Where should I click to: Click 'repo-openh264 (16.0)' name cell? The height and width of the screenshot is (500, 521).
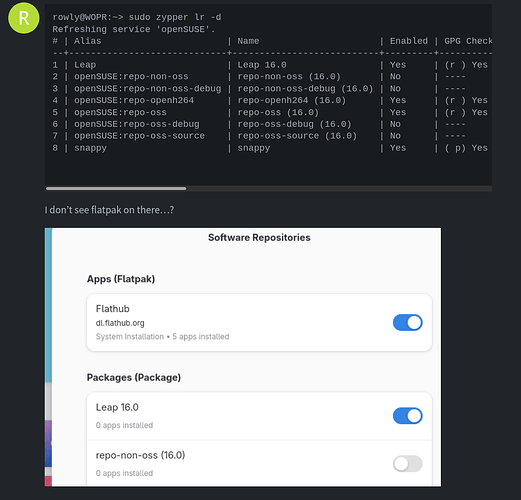[292, 100]
